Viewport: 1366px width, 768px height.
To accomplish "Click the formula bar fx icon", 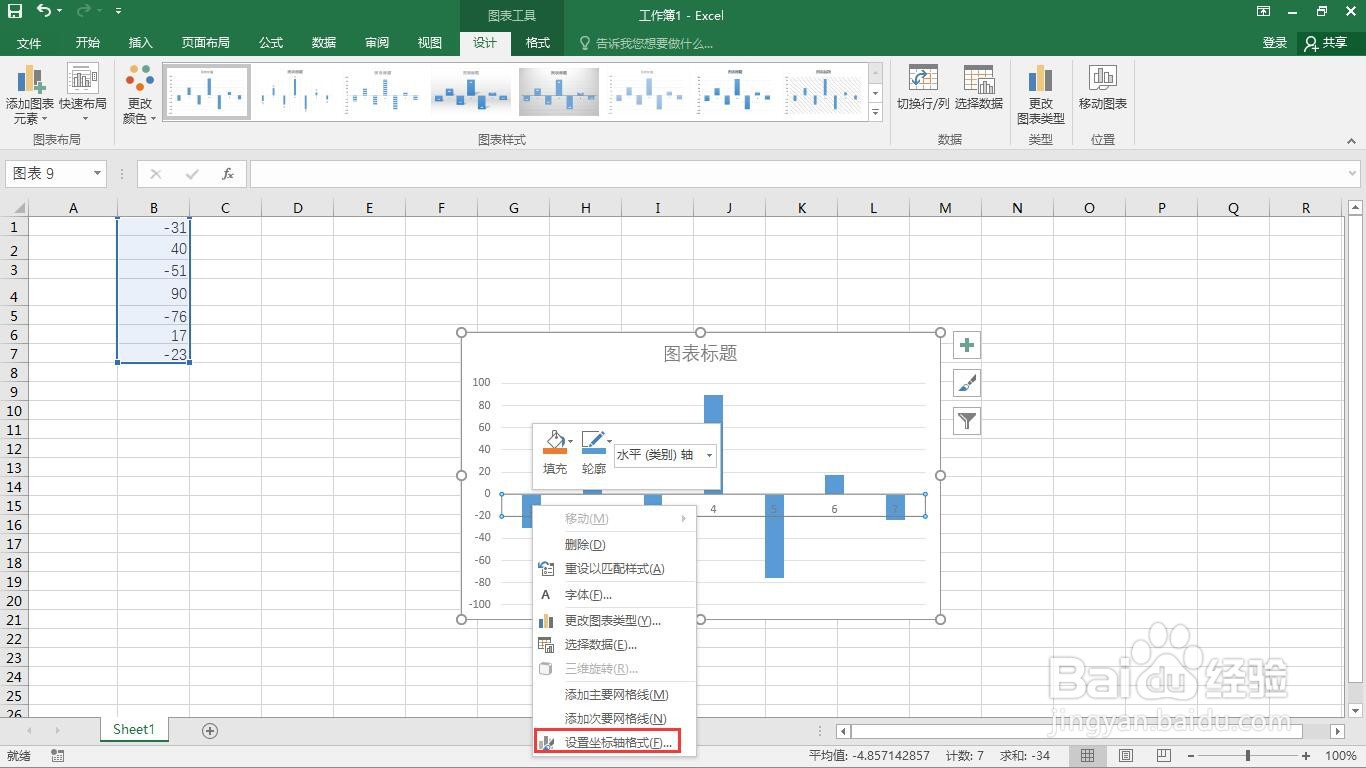I will [228, 174].
